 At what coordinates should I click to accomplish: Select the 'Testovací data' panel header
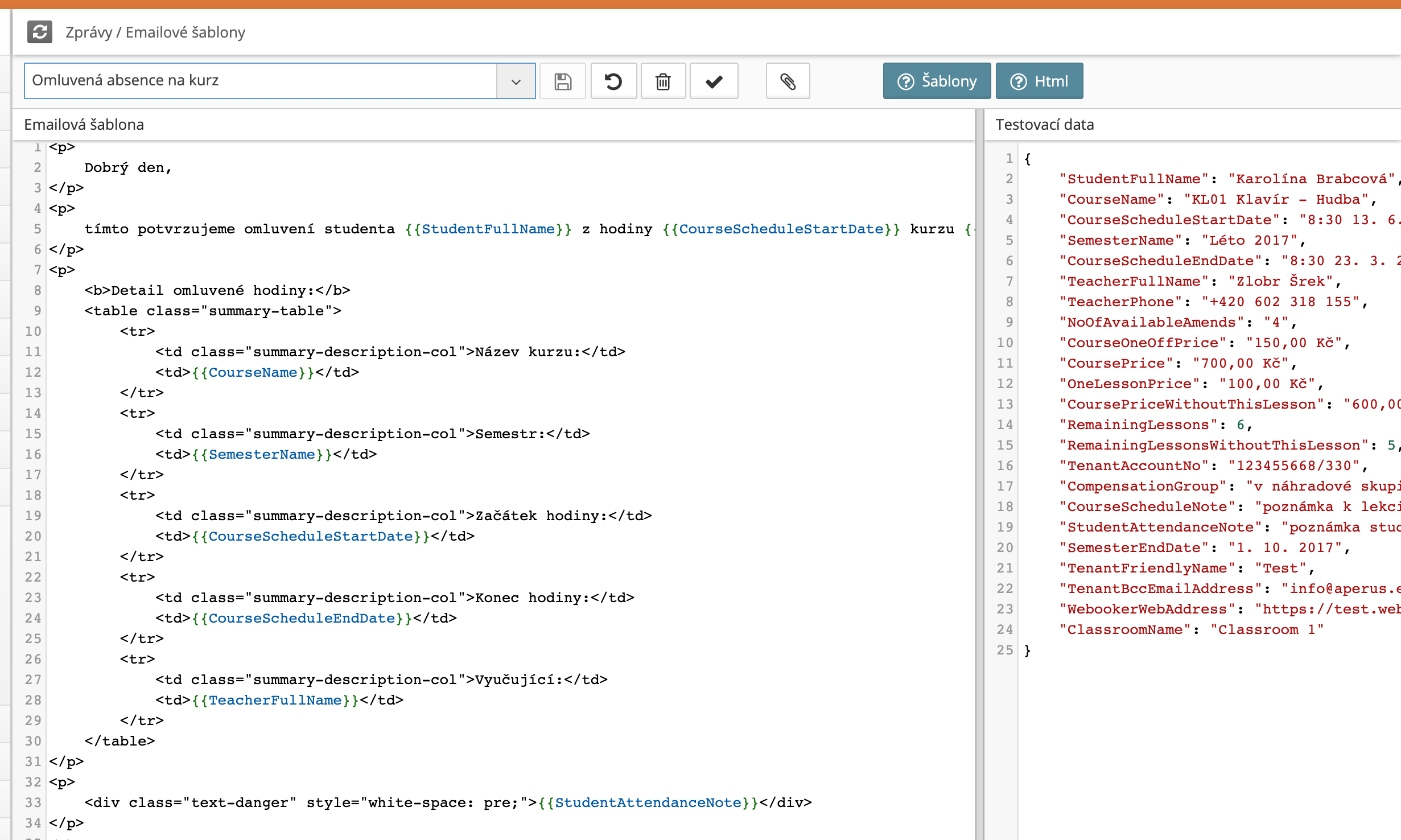1045,125
